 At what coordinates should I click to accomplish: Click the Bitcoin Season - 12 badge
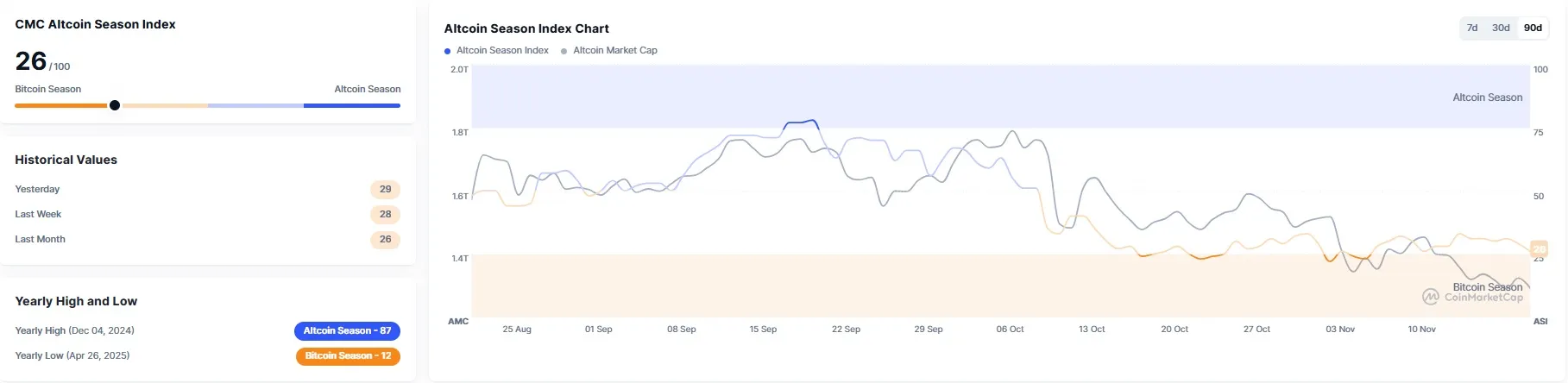(348, 355)
